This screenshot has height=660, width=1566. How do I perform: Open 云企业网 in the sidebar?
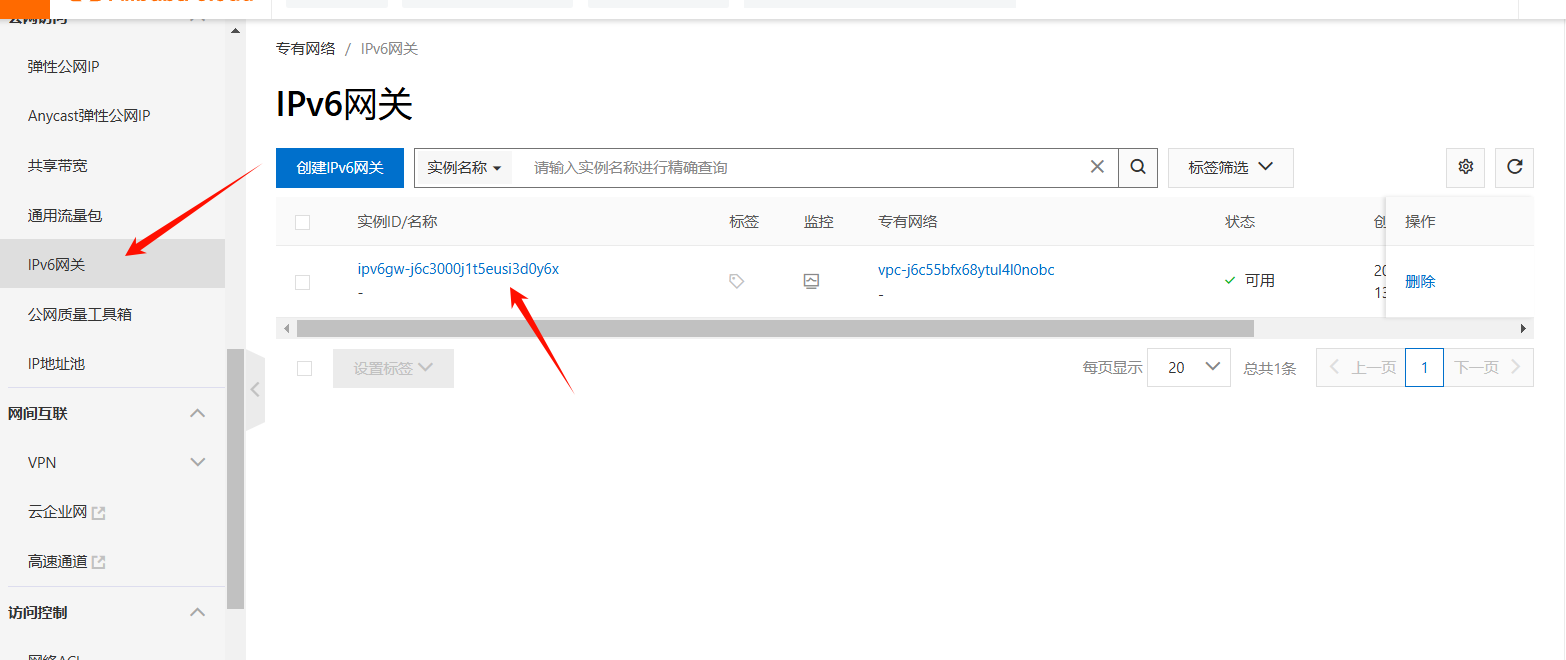click(x=58, y=512)
